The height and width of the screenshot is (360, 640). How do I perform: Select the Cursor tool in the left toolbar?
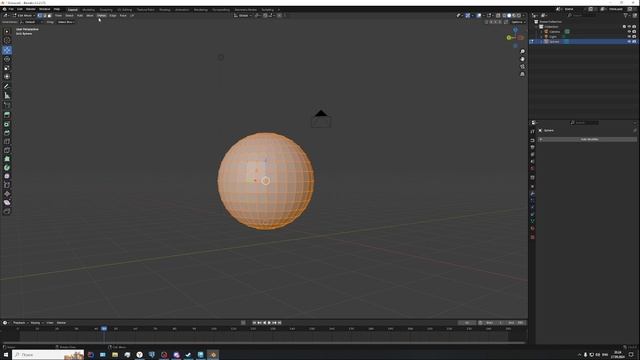(7, 40)
